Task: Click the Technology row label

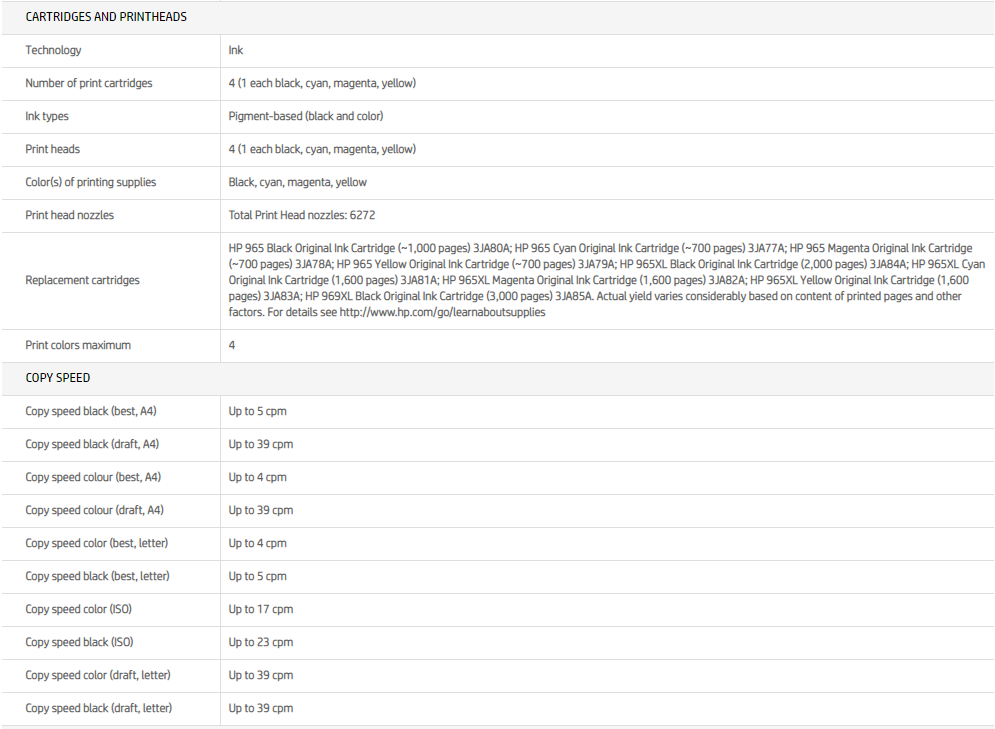Action: (53, 50)
